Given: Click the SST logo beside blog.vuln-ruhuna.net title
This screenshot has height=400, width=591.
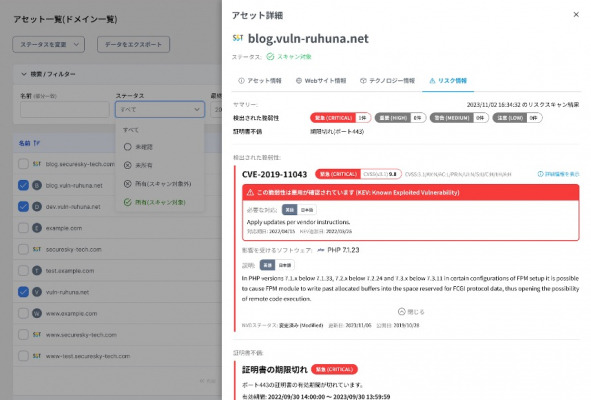Looking at the screenshot, I should tap(238, 38).
